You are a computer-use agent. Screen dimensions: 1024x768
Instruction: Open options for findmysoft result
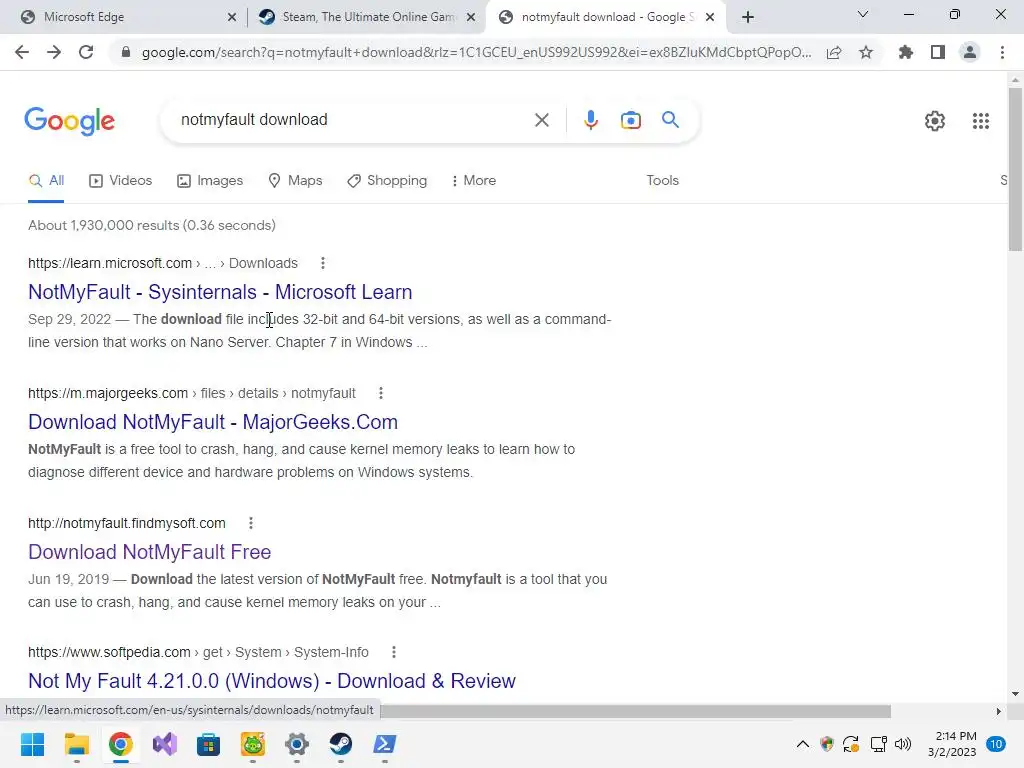click(251, 523)
